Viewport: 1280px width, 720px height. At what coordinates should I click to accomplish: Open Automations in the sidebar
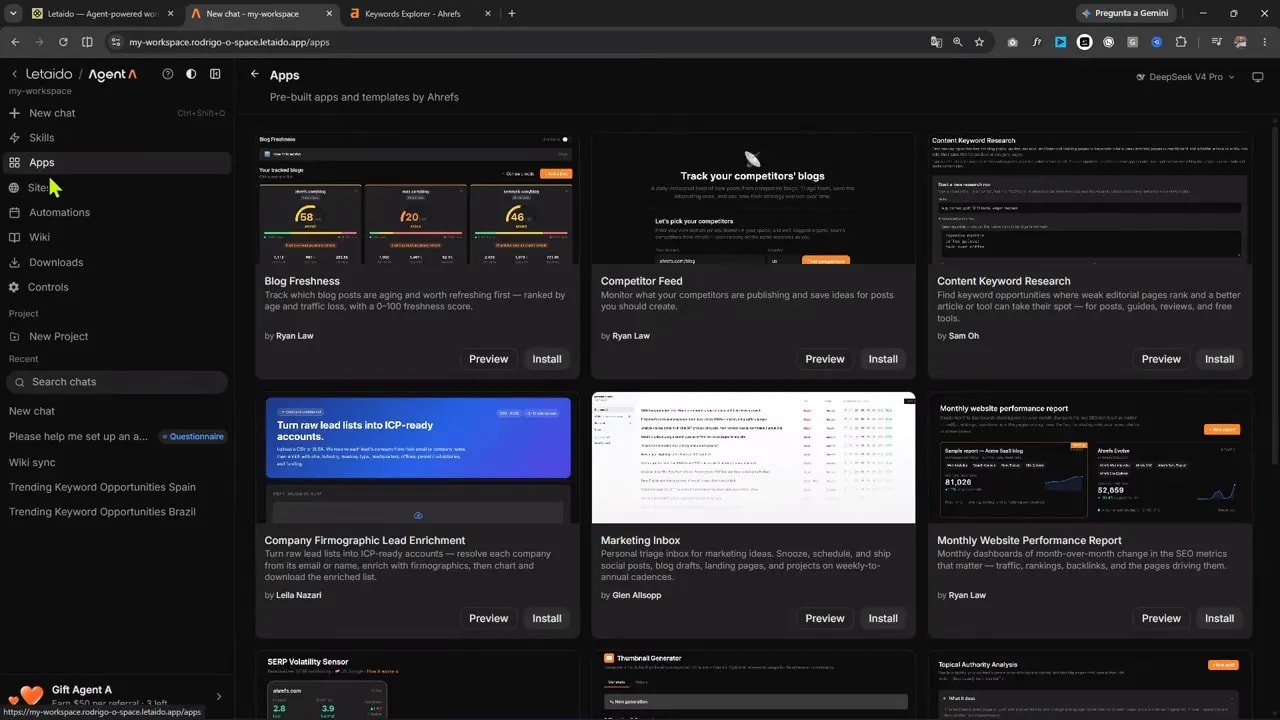(117, 212)
